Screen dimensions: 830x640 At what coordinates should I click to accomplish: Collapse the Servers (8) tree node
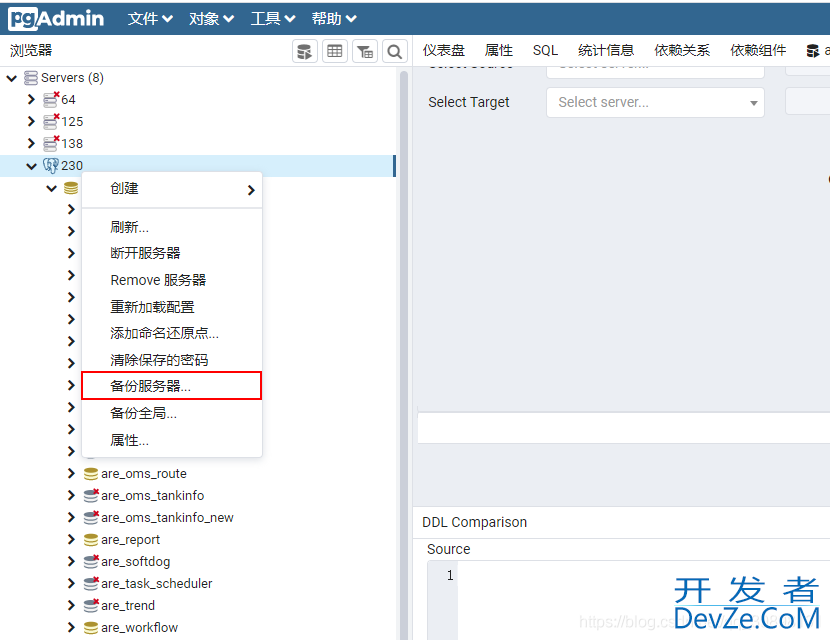pos(12,78)
